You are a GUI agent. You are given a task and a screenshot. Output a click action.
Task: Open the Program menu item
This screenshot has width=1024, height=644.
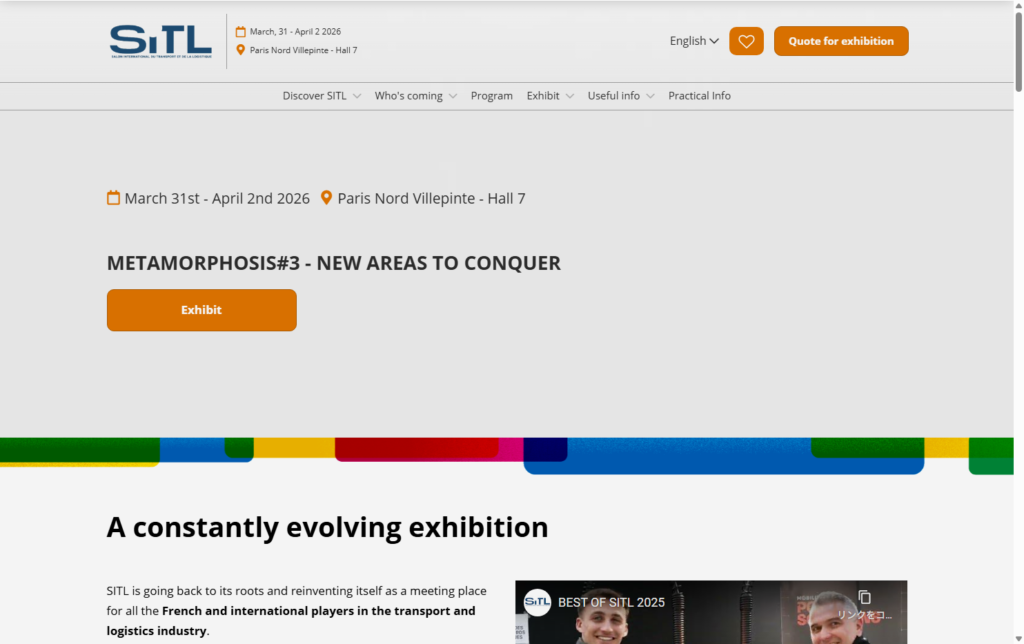491,96
